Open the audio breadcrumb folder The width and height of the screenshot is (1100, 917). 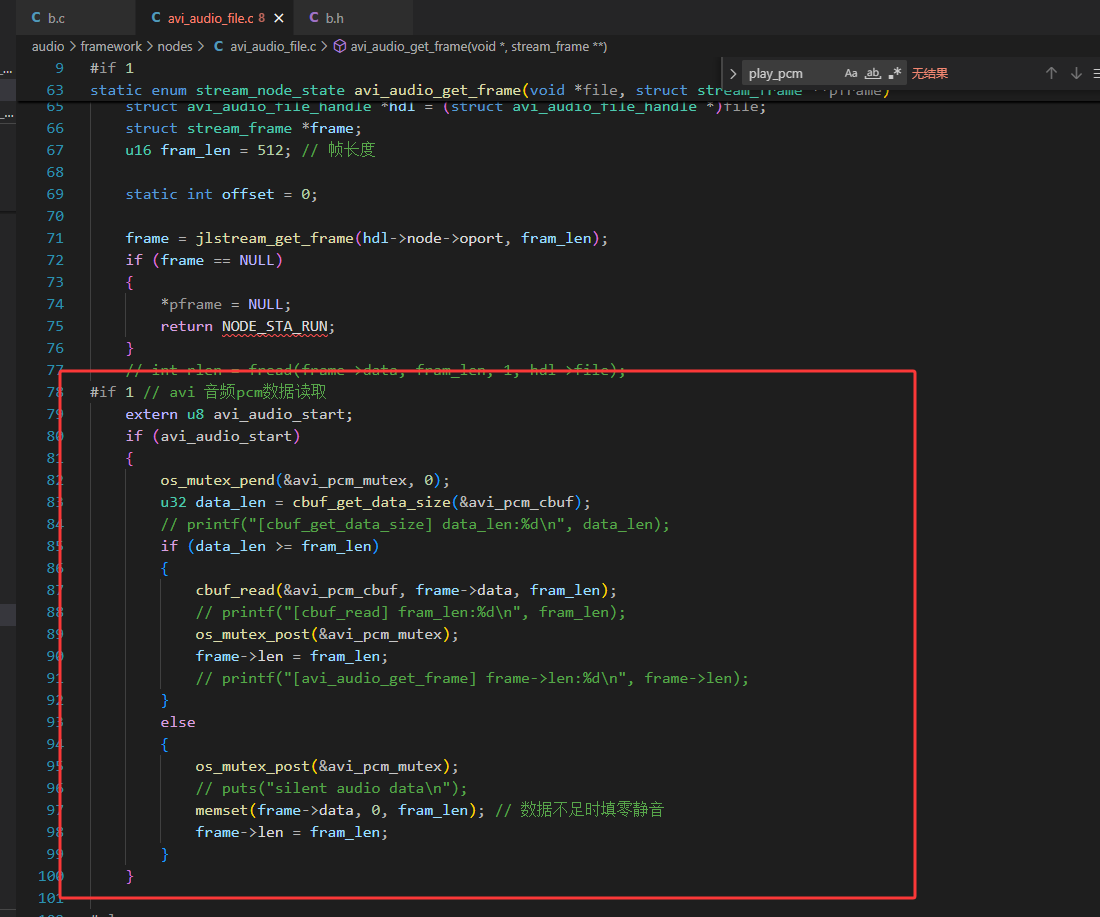[48, 46]
